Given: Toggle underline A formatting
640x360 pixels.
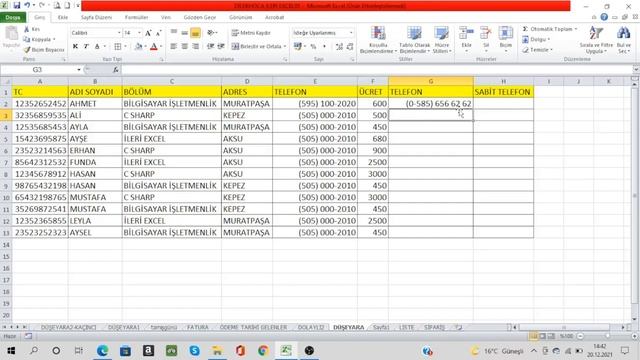Looking at the screenshot, I should point(97,47).
